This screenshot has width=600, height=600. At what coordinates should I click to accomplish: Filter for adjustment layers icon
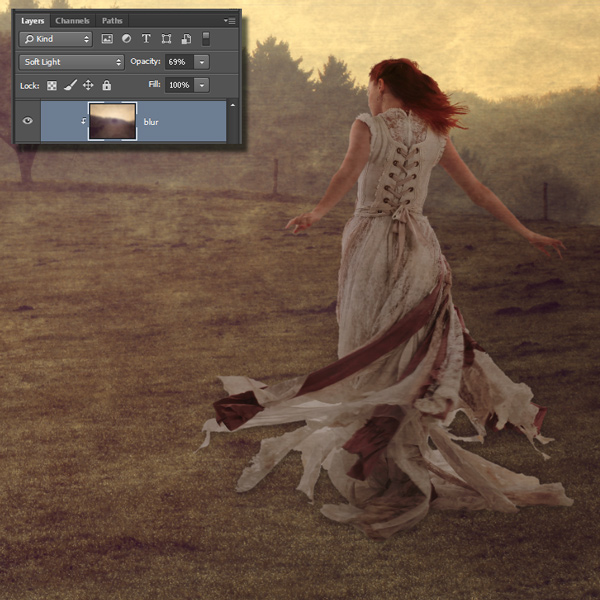(x=126, y=39)
